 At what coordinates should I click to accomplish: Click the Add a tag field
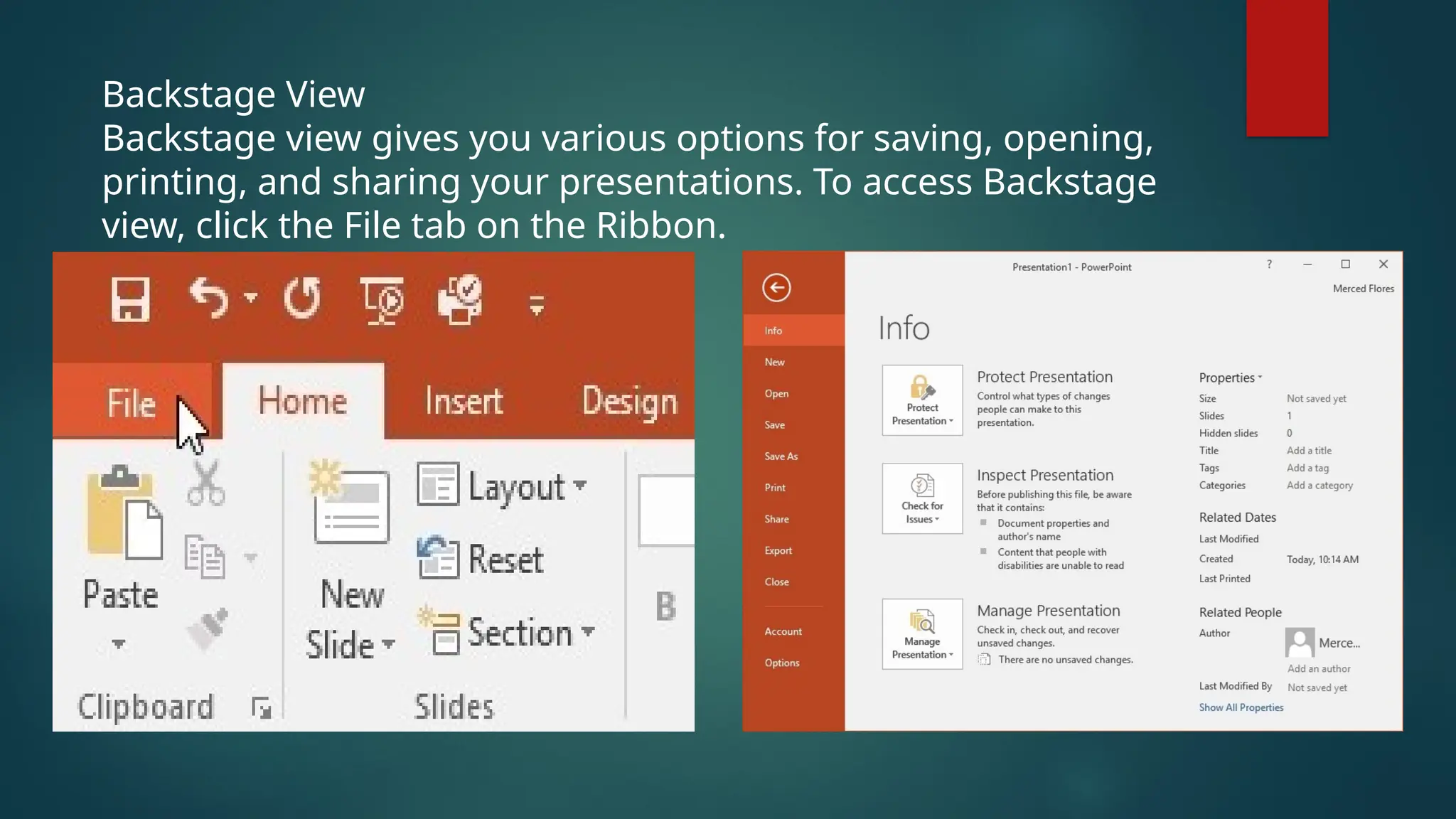click(x=1307, y=468)
